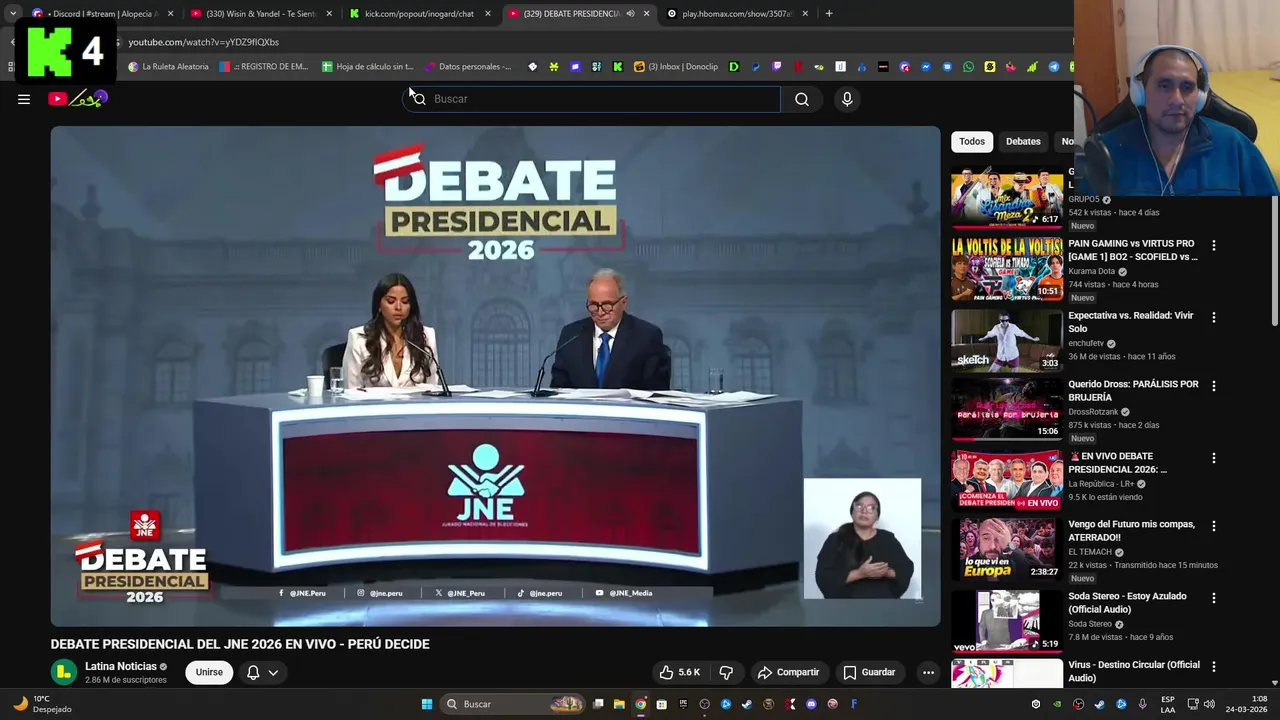Screen dimensions: 1280x720
Task: Click the related videos sidebar scrollbar
Action: point(1275,260)
